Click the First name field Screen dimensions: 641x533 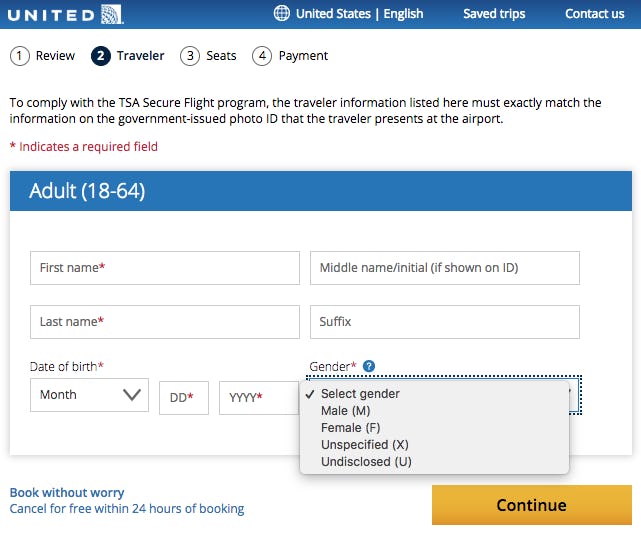tap(164, 268)
